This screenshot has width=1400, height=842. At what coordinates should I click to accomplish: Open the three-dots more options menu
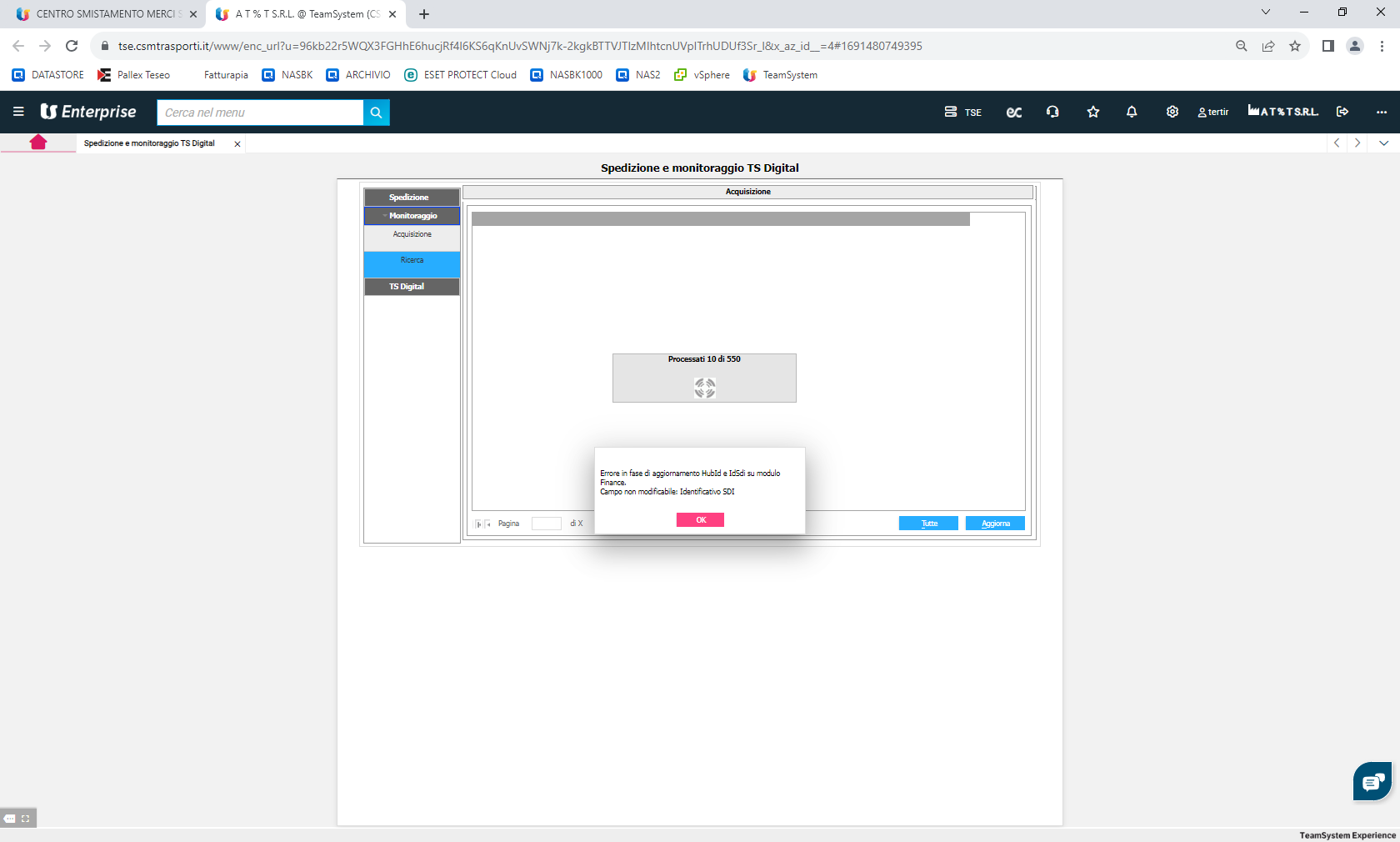[x=1381, y=112]
